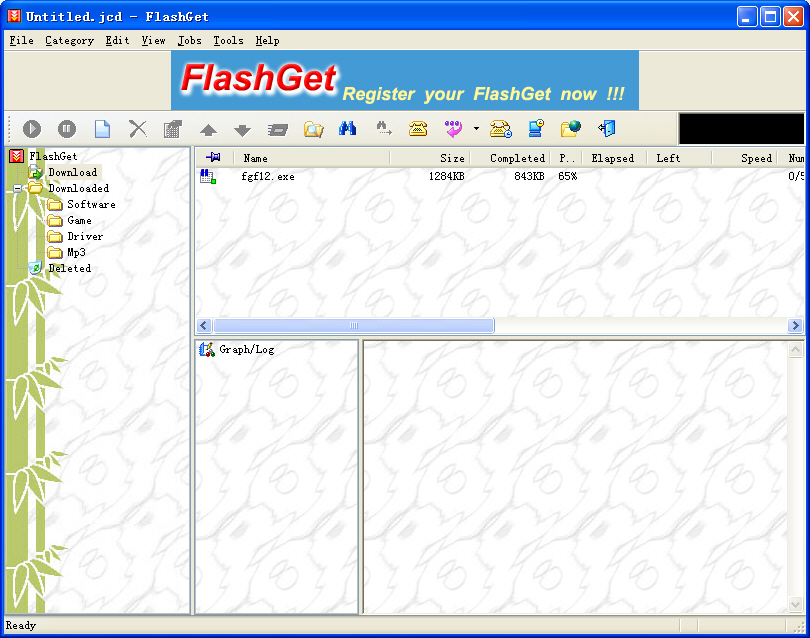
Task: Sort by the Left column header
Action: click(679, 158)
